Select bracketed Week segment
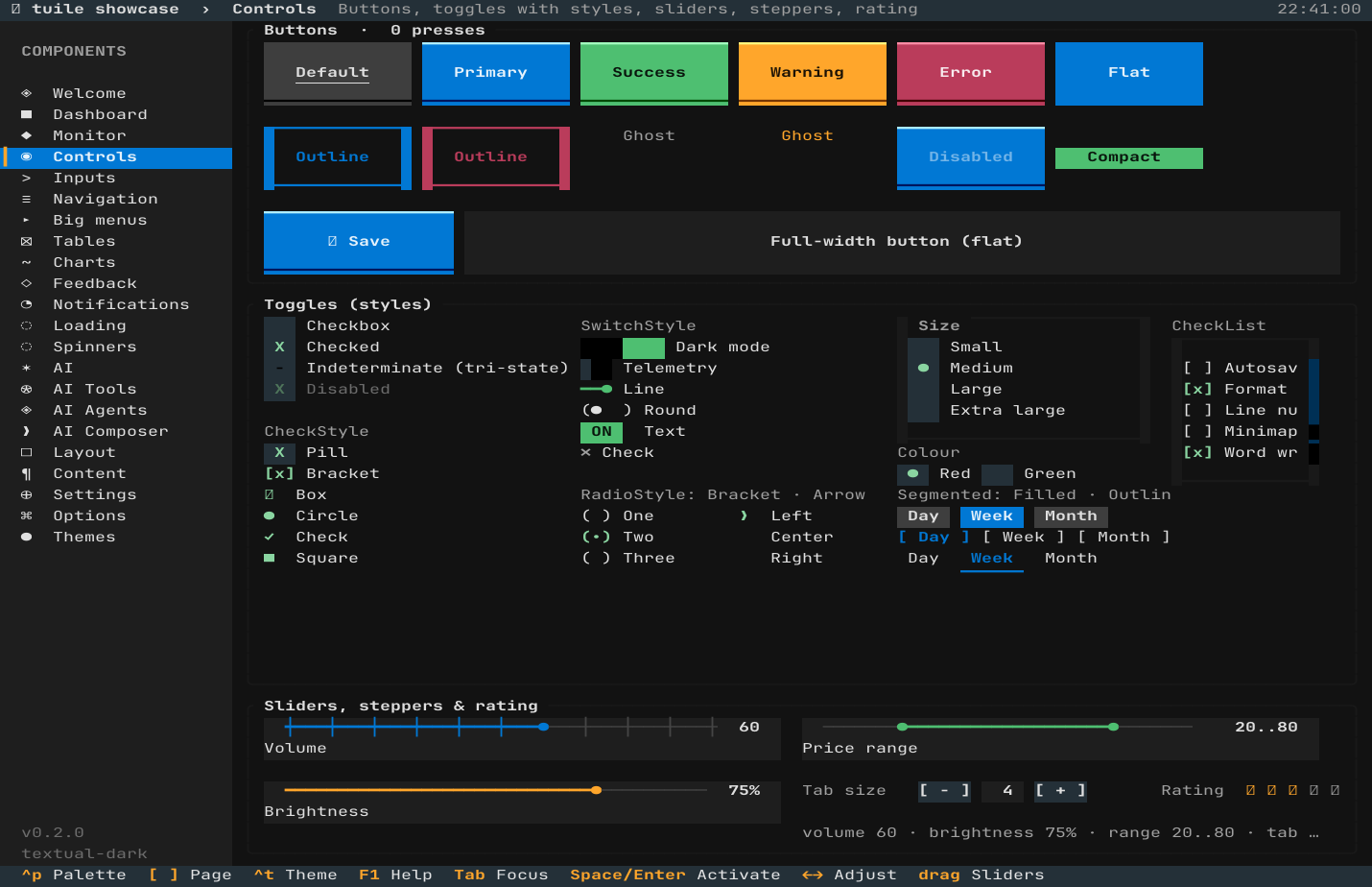 (x=1024, y=537)
